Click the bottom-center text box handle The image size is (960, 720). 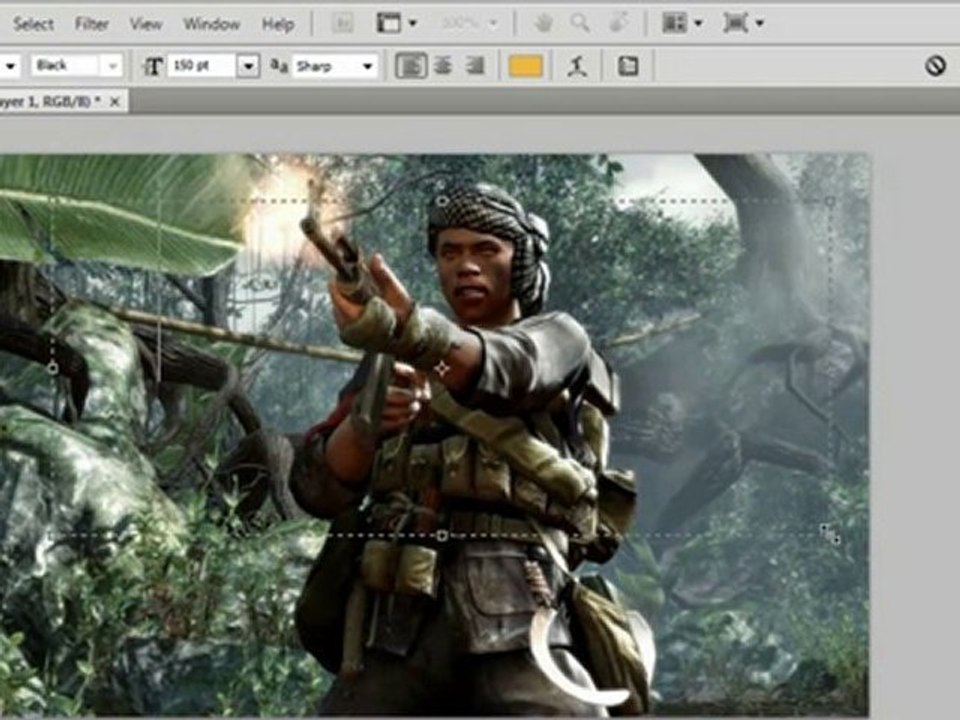coord(442,536)
